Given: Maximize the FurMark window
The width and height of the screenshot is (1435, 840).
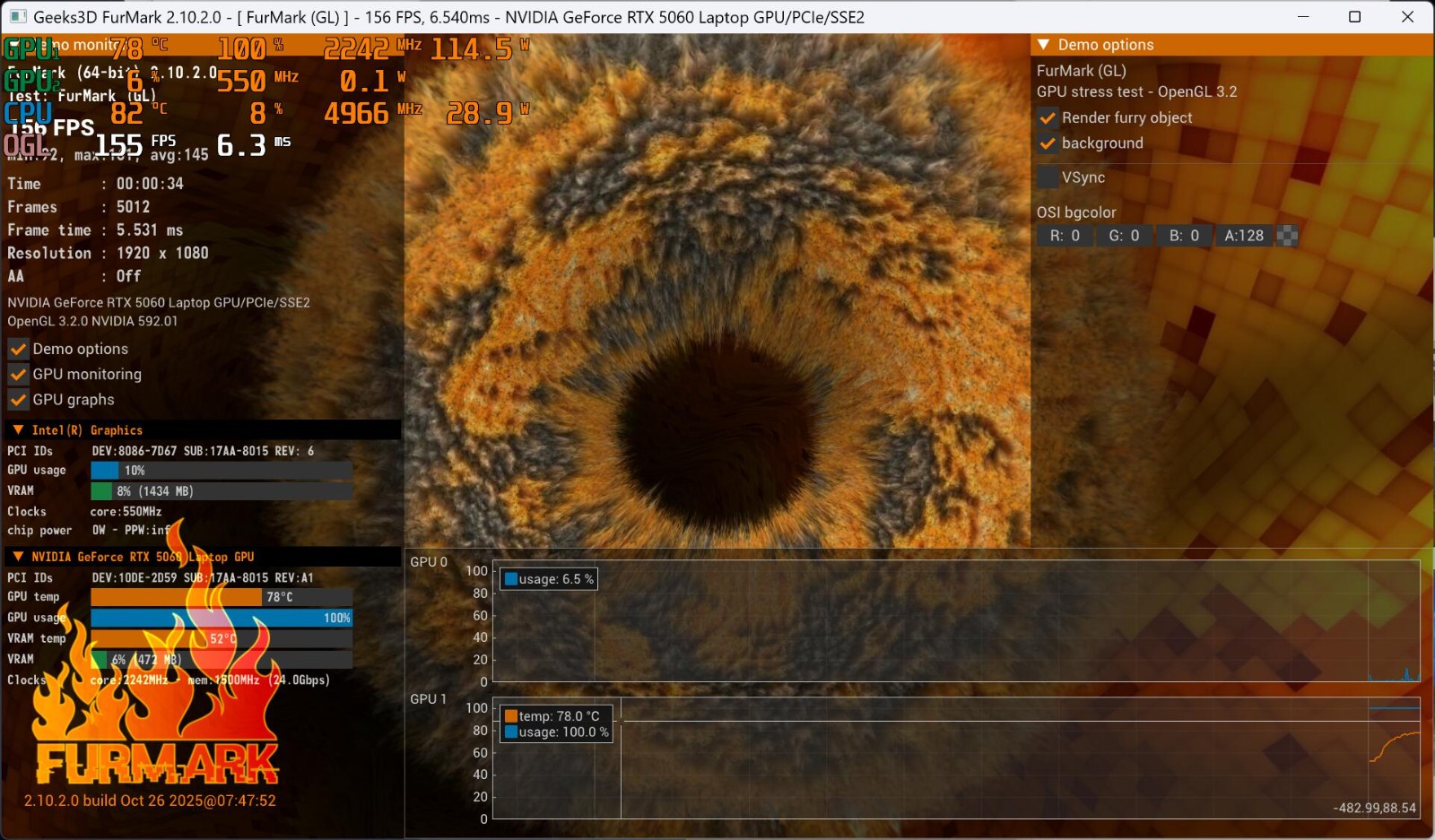Looking at the screenshot, I should click(x=1355, y=17).
